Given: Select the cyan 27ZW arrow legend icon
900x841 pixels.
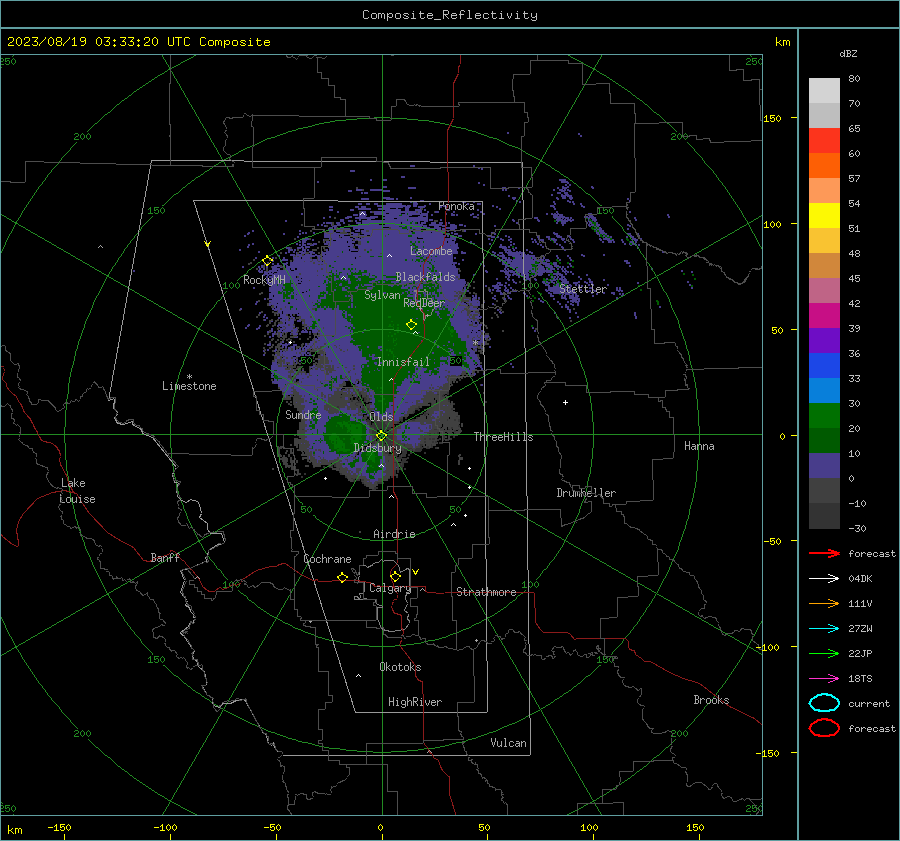Looking at the screenshot, I should [824, 629].
